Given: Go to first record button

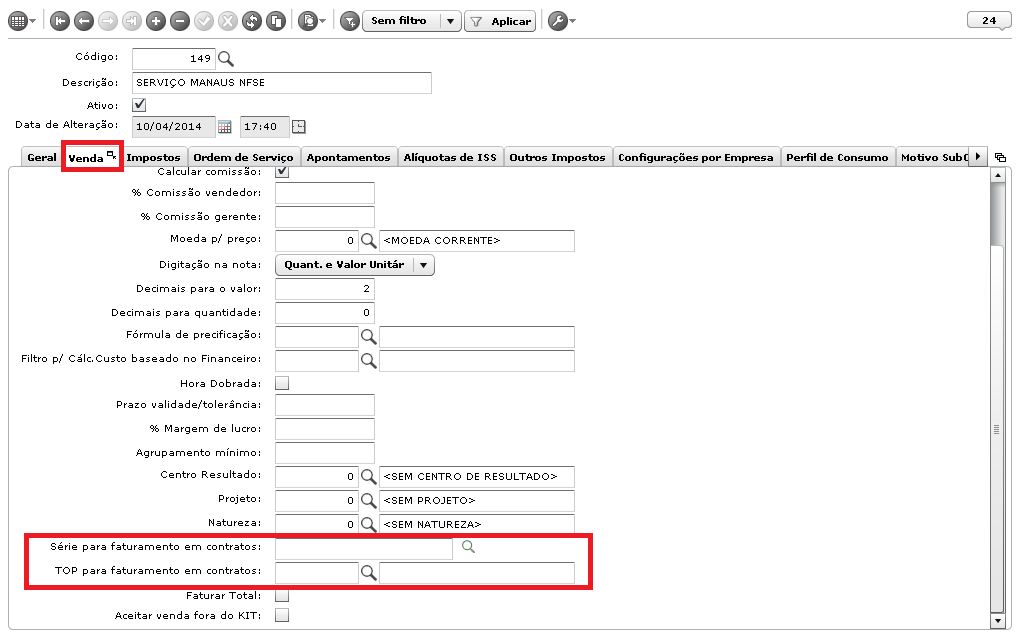Looking at the screenshot, I should point(60,21).
